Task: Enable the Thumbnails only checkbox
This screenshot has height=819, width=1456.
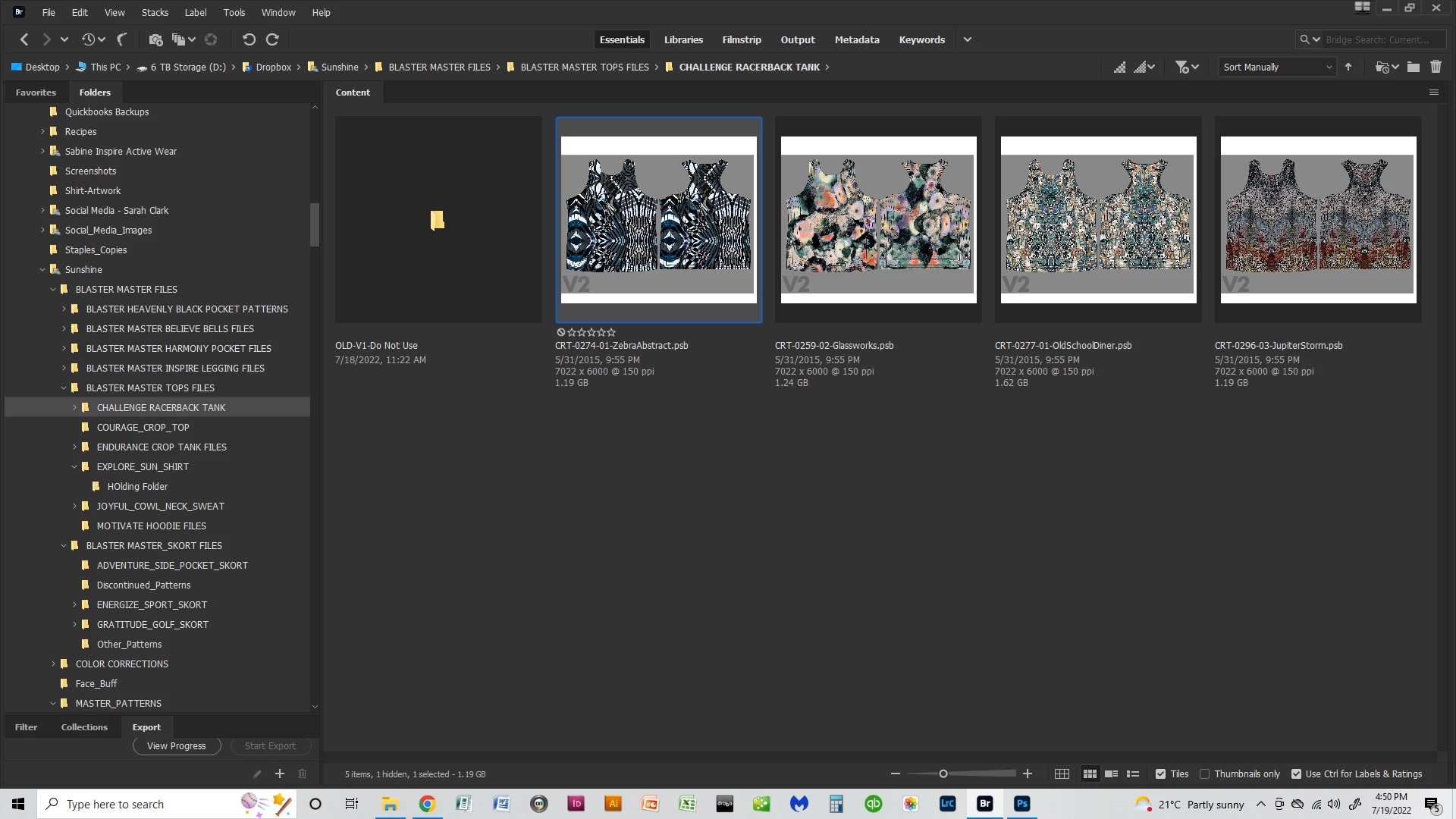Action: pyautogui.click(x=1204, y=774)
